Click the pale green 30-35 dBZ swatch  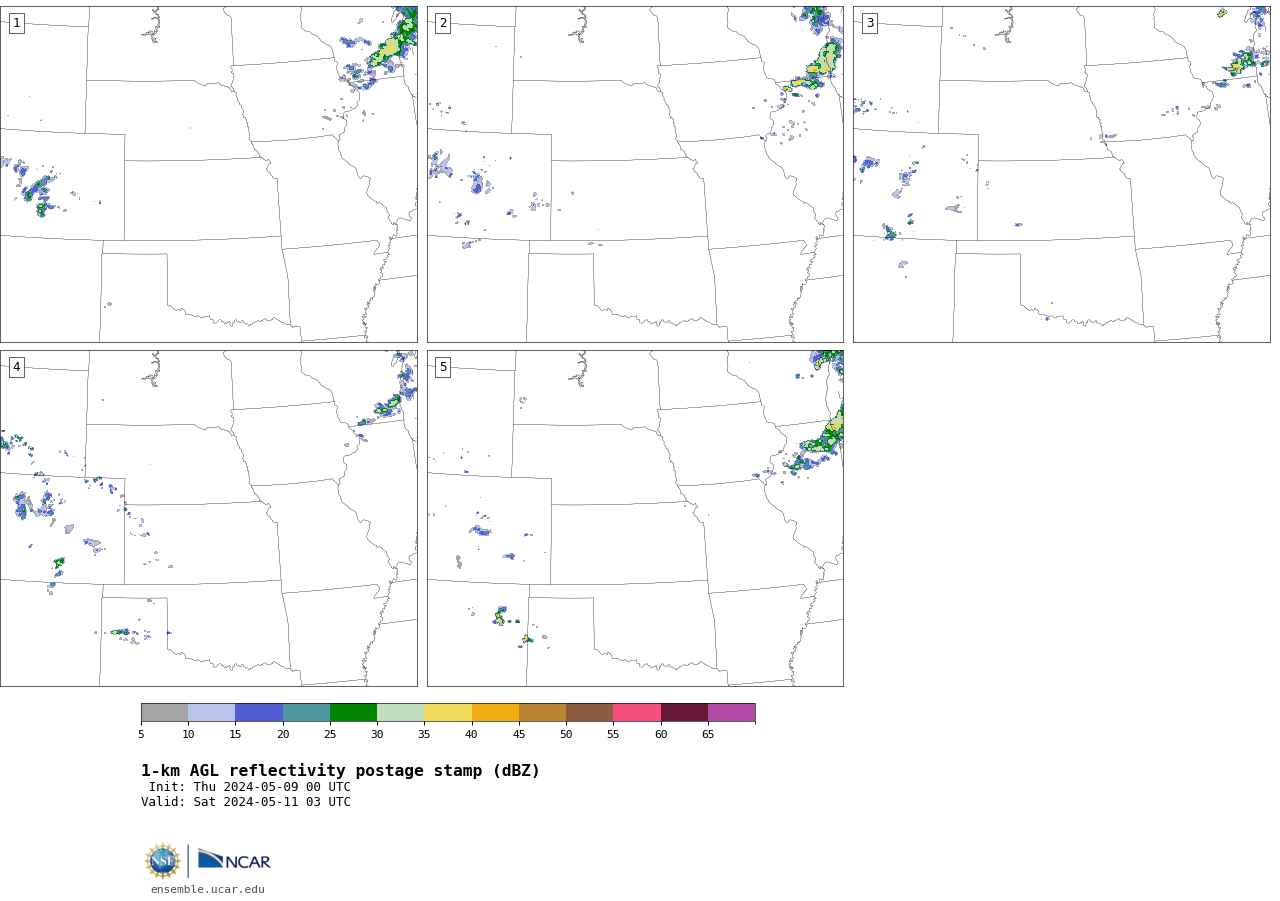400,712
